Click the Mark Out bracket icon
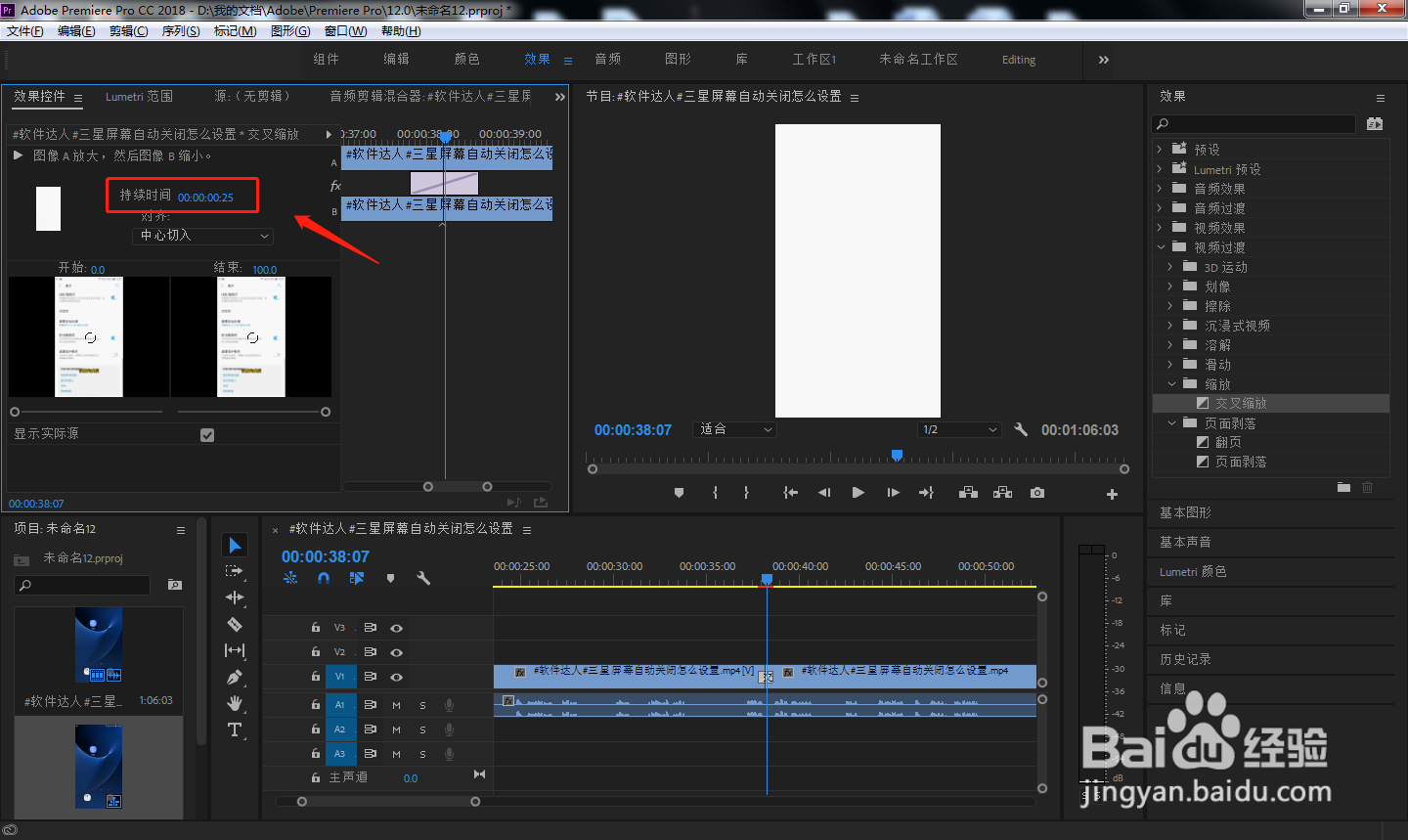This screenshot has width=1408, height=840. coord(746,493)
